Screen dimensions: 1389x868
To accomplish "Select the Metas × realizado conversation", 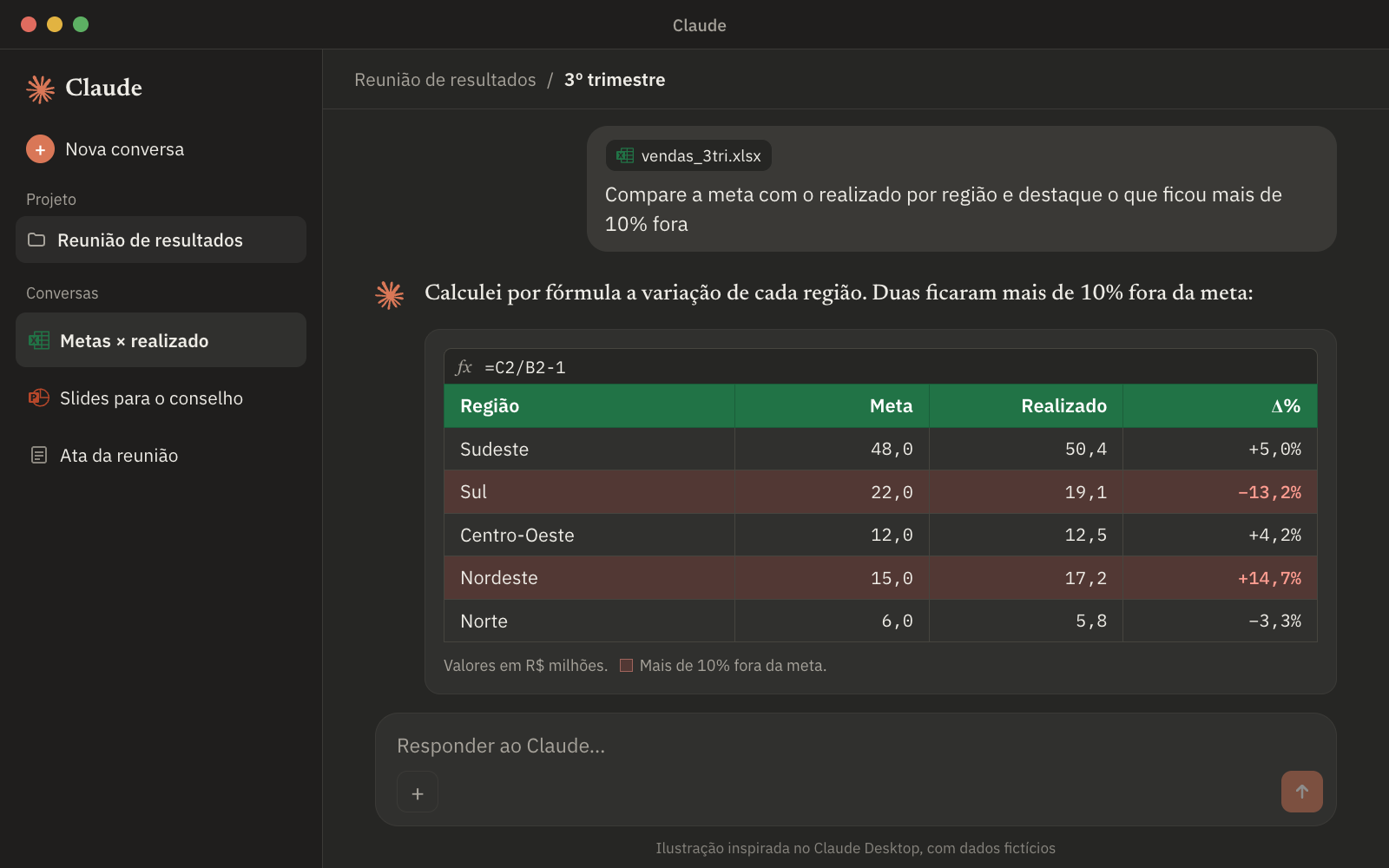I will [161, 340].
